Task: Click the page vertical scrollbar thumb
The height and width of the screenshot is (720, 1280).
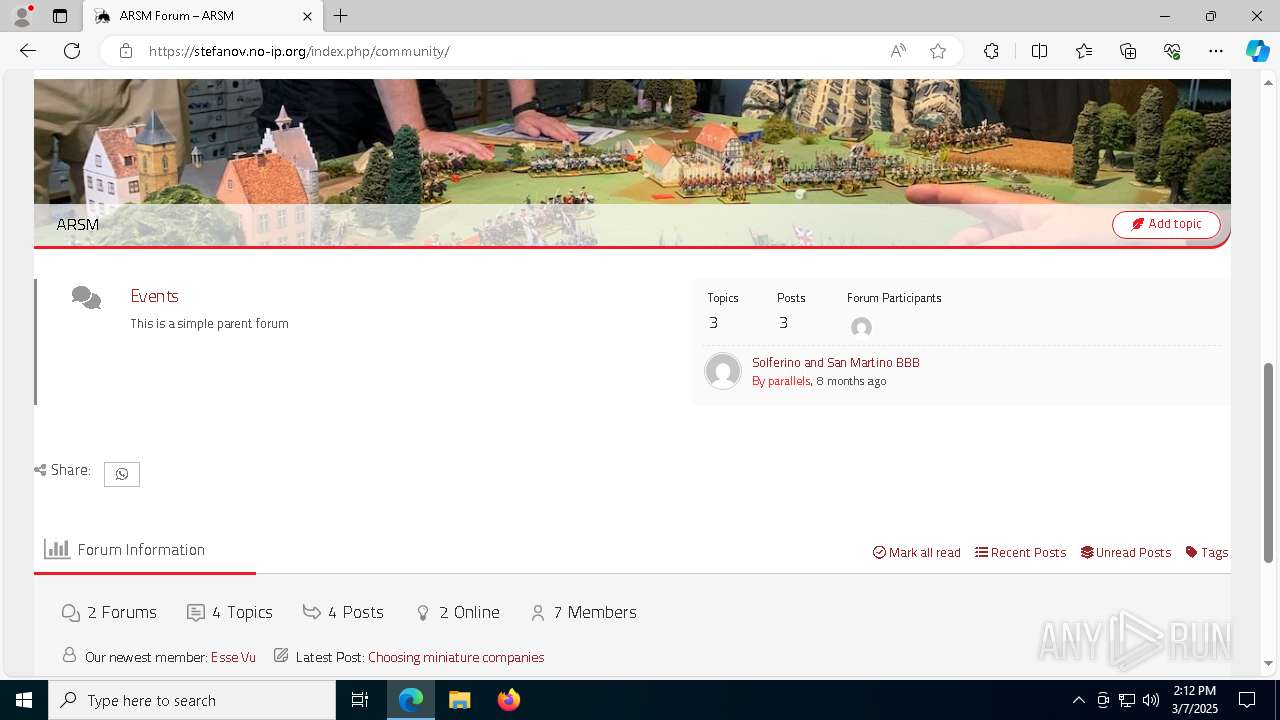Action: [1269, 463]
